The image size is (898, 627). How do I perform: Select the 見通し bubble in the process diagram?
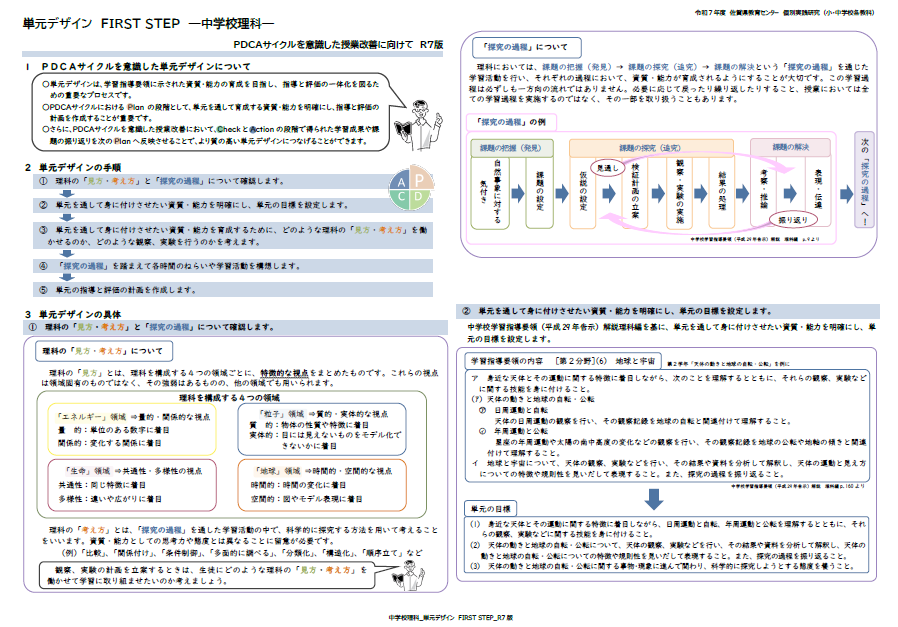(x=605, y=168)
